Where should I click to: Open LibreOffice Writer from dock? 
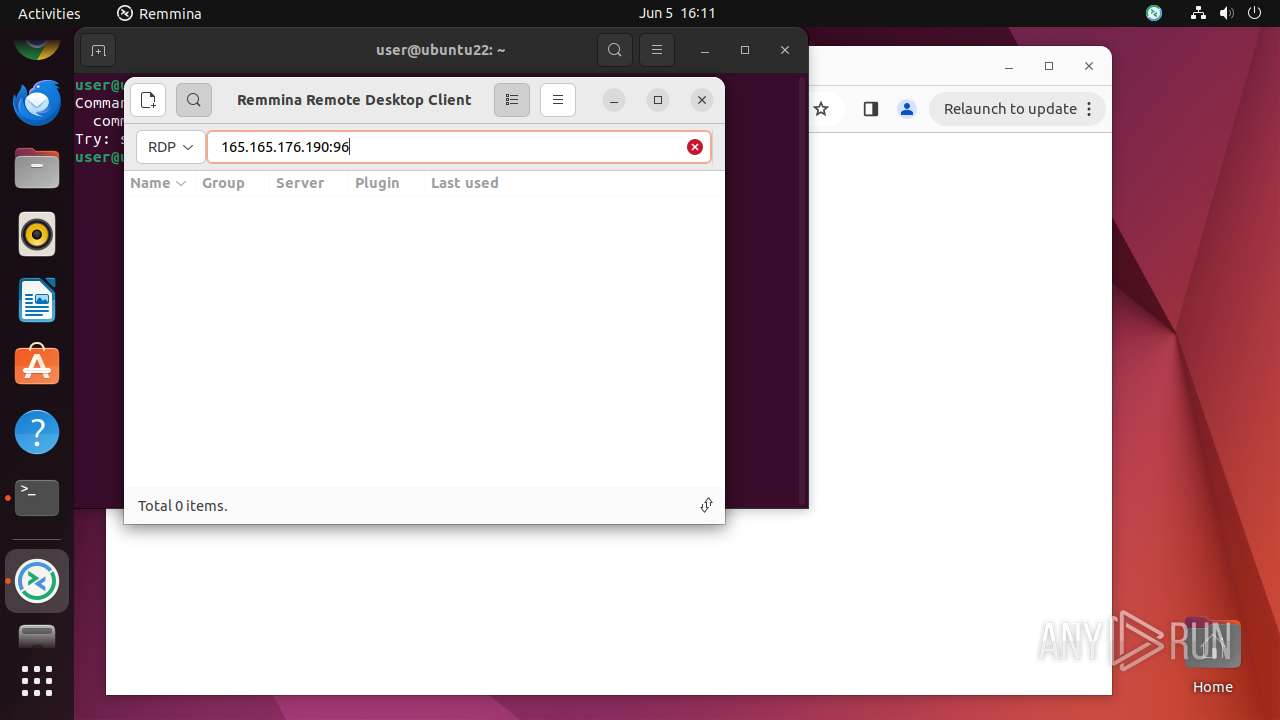click(37, 300)
